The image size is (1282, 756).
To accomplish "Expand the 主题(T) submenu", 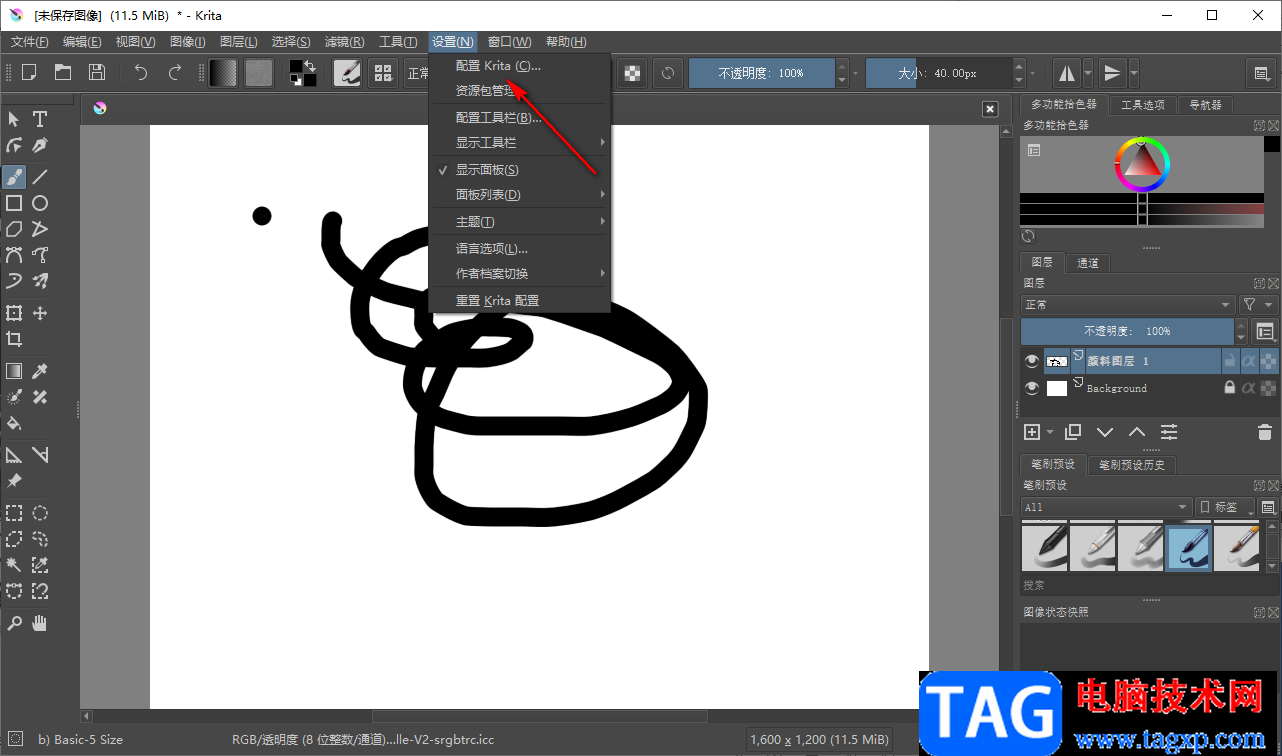I will [x=519, y=222].
